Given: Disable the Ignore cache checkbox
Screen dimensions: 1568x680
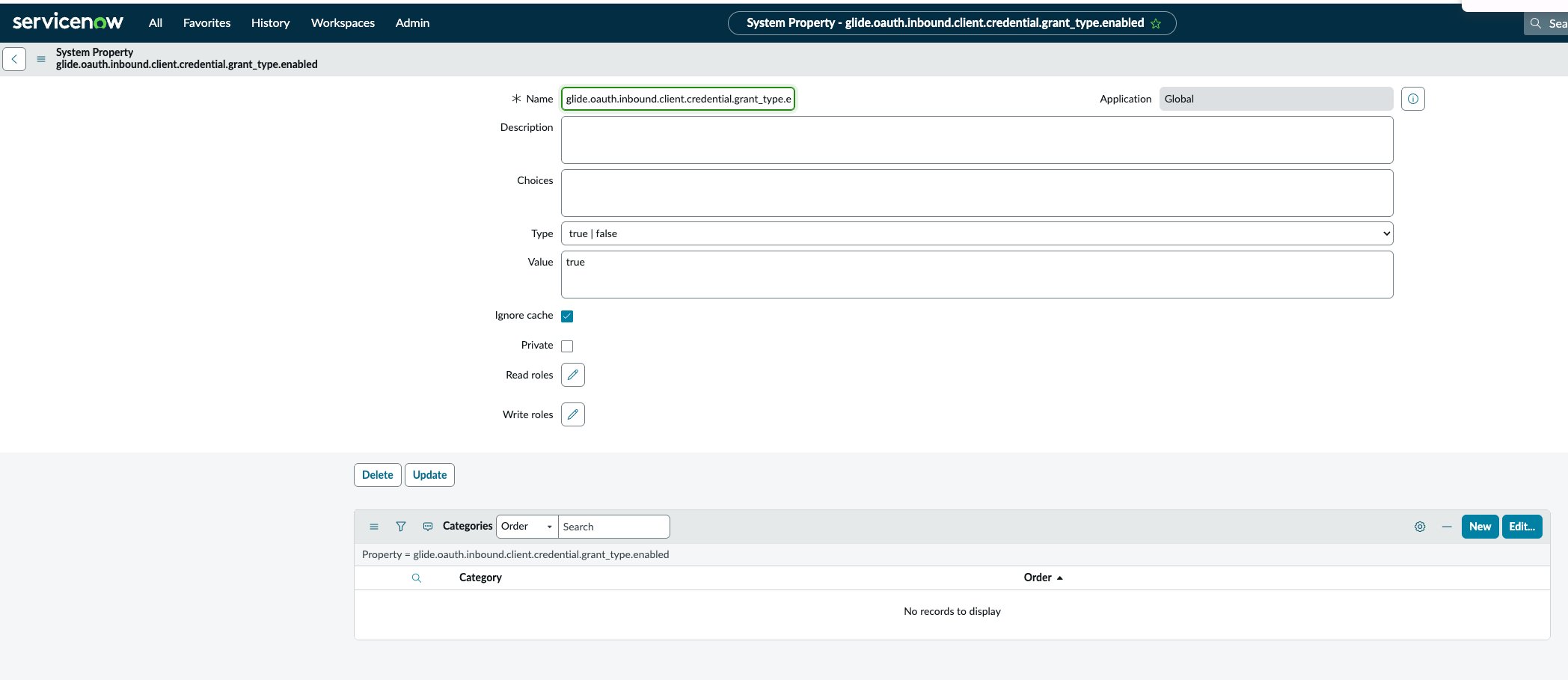Looking at the screenshot, I should pyautogui.click(x=566, y=316).
